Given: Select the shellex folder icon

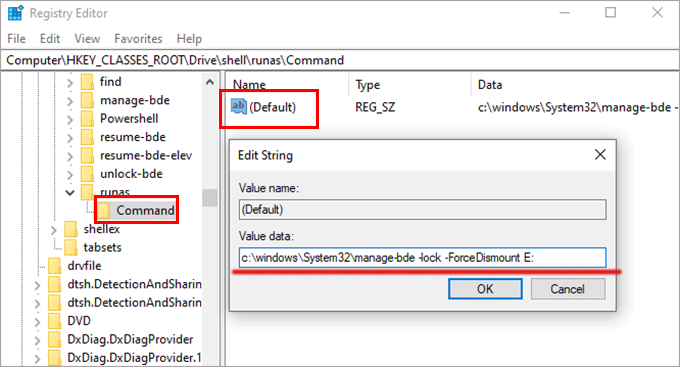Looking at the screenshot, I should click(71, 229).
